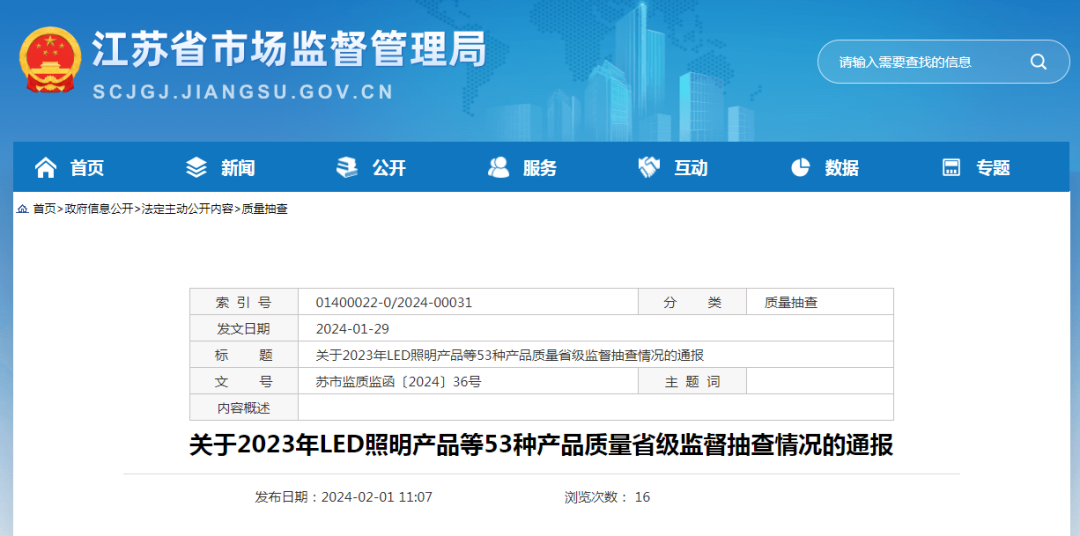This screenshot has height=536, width=1080.
Task: Click the 政府信息公开 breadcrumb link
Action: click(x=98, y=209)
